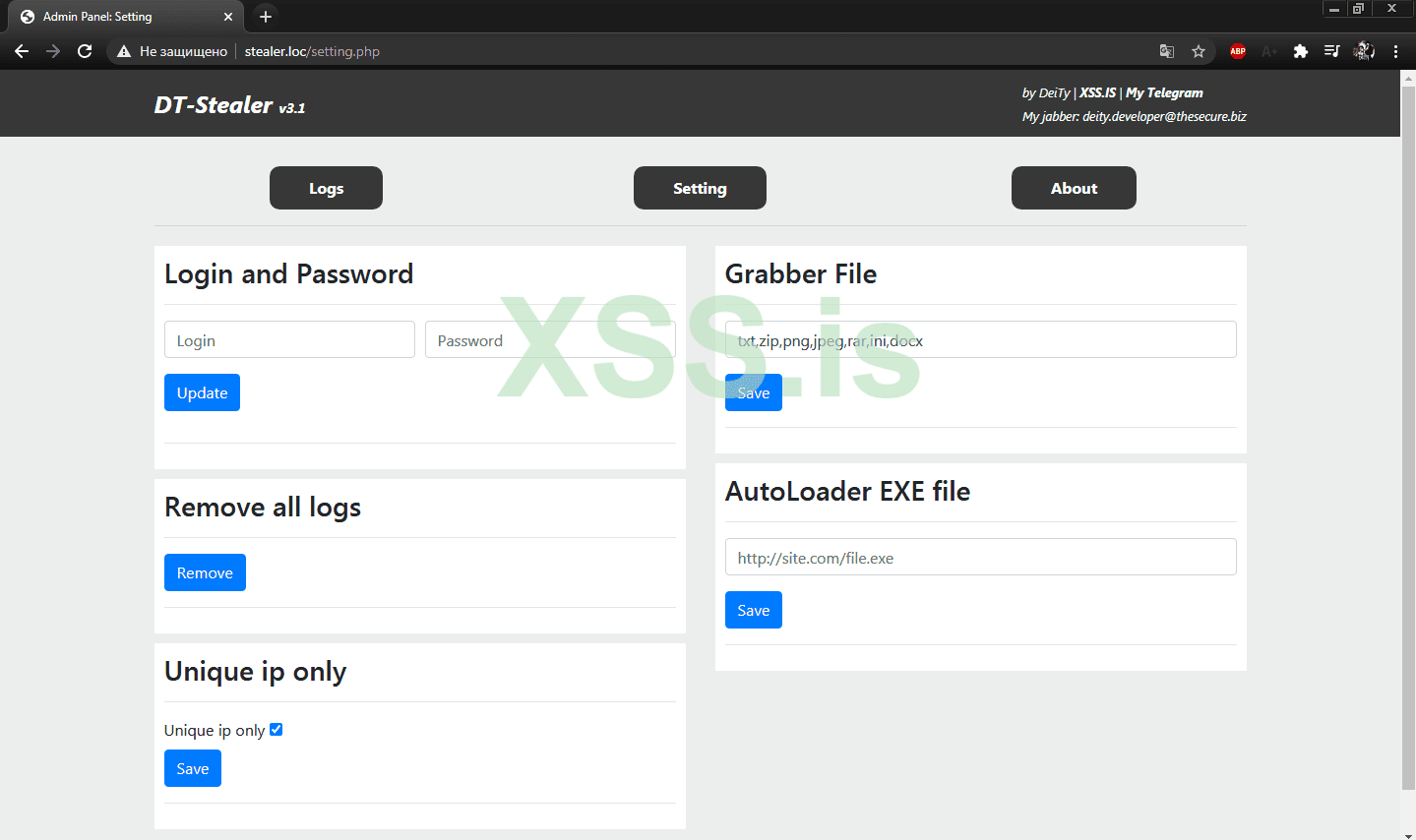Viewport: 1416px width, 840px height.
Task: Click the Grabber File extensions field
Action: (x=980, y=340)
